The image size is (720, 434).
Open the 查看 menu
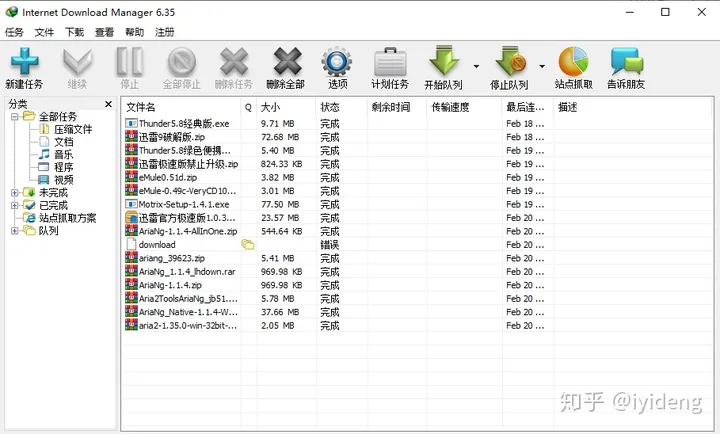click(104, 32)
